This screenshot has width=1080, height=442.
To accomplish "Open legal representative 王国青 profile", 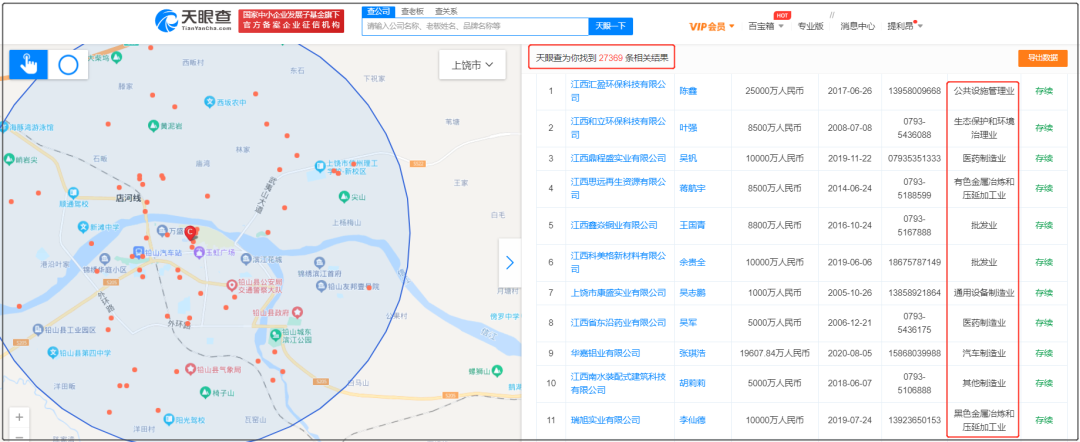I will (x=692, y=225).
